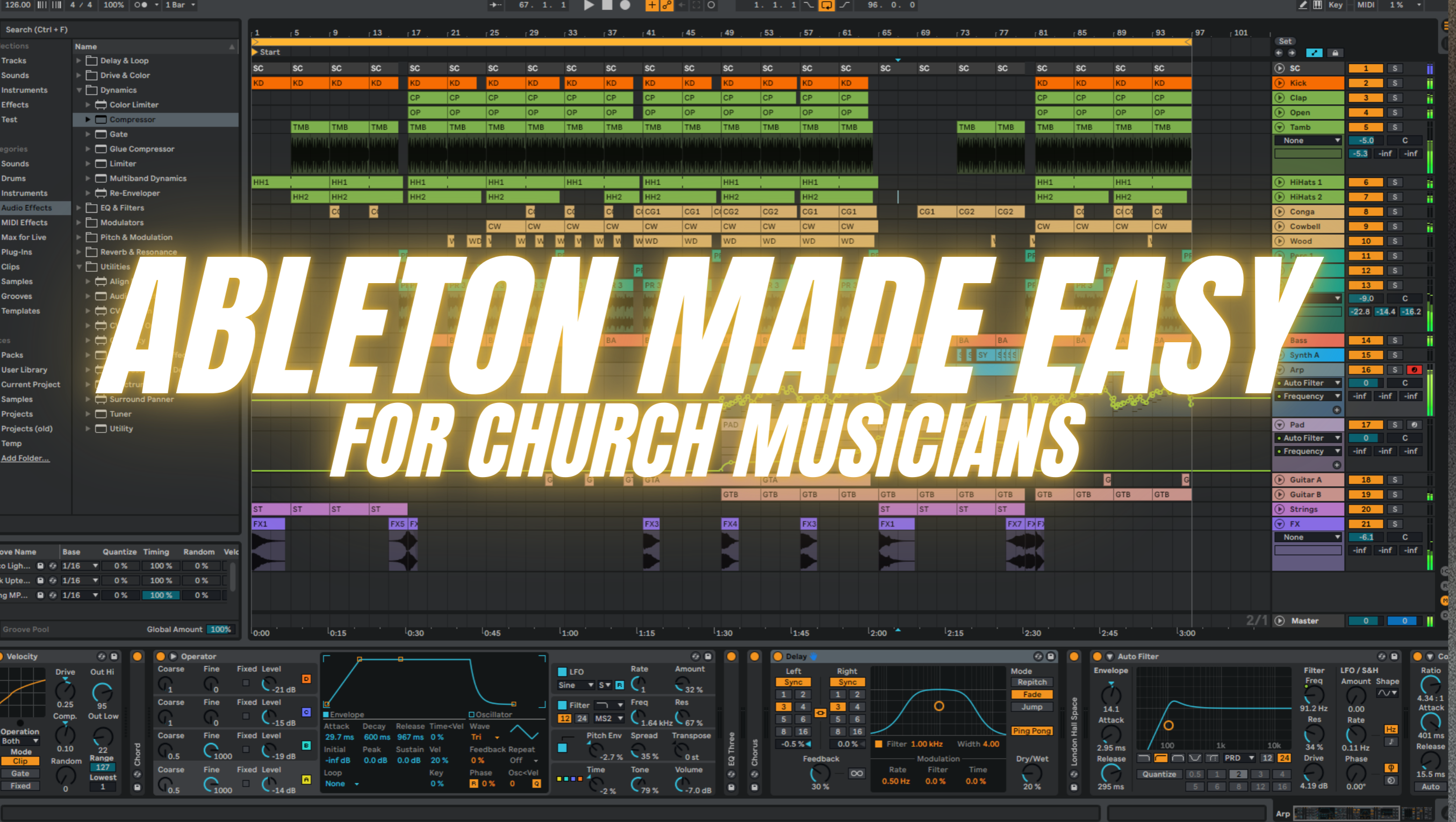Image resolution: width=1456 pixels, height=822 pixels.
Task: Open Key map mode
Action: 1335,5
